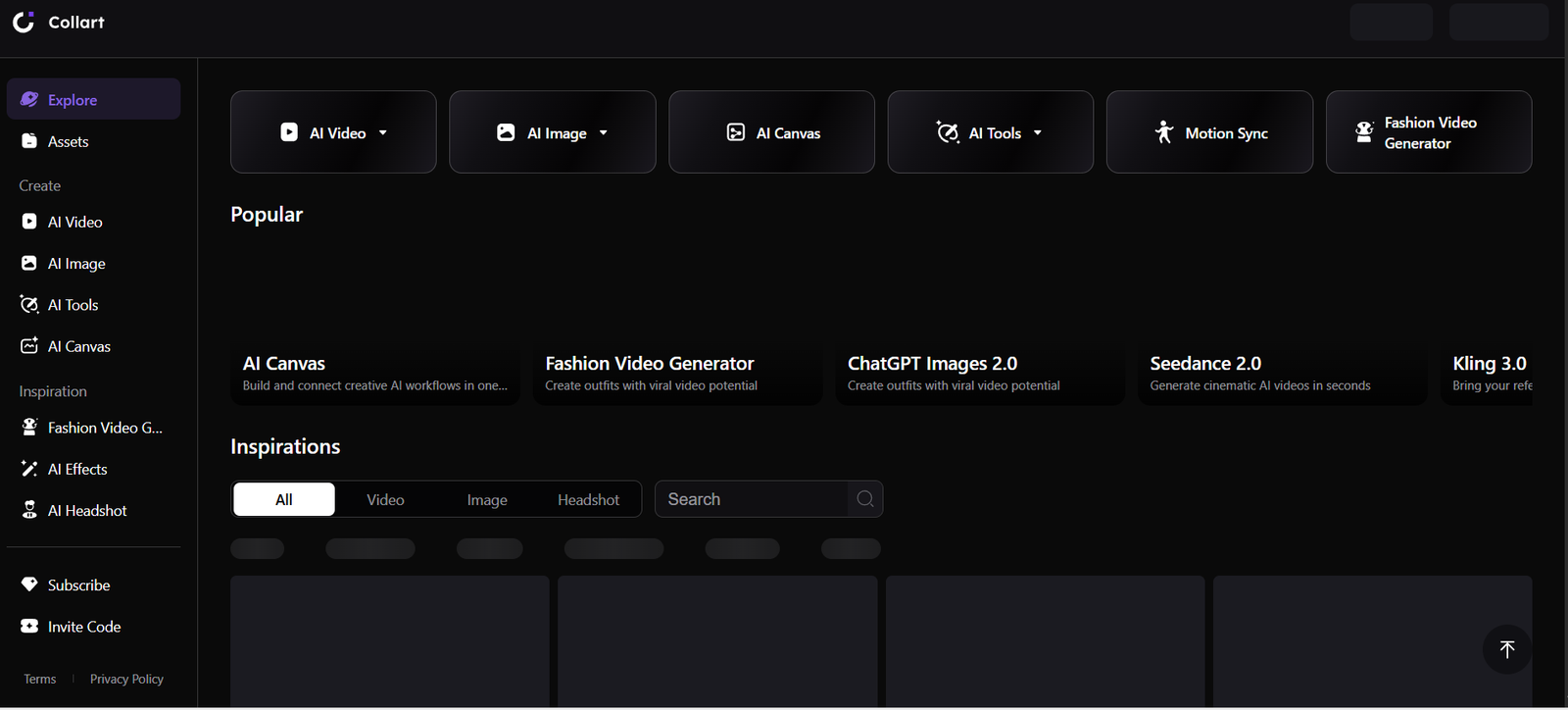Click the image icon on top AI Image card
Image resolution: width=1568 pixels, height=710 pixels.
(x=506, y=132)
